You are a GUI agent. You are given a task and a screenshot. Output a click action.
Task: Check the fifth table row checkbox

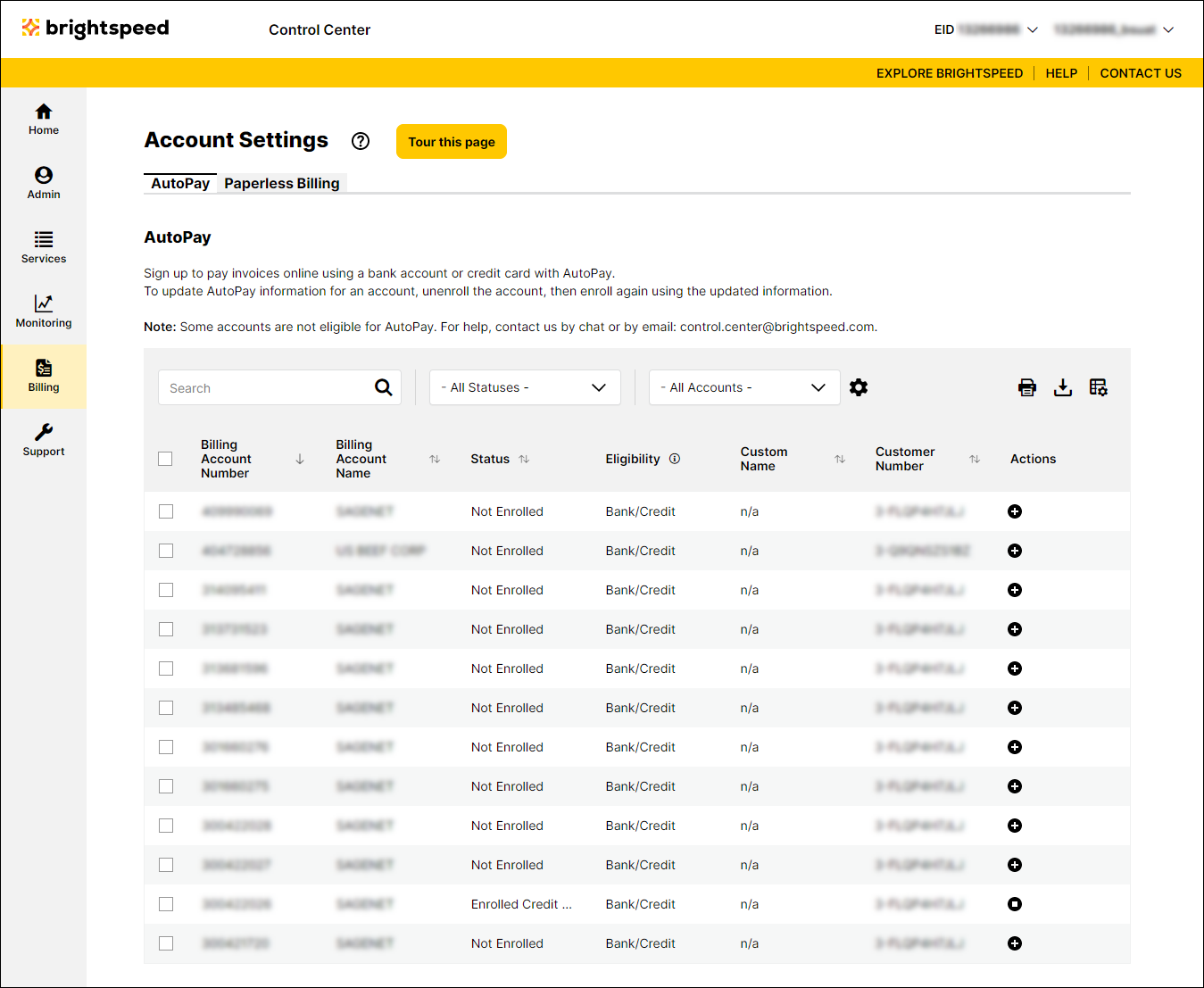click(x=166, y=668)
